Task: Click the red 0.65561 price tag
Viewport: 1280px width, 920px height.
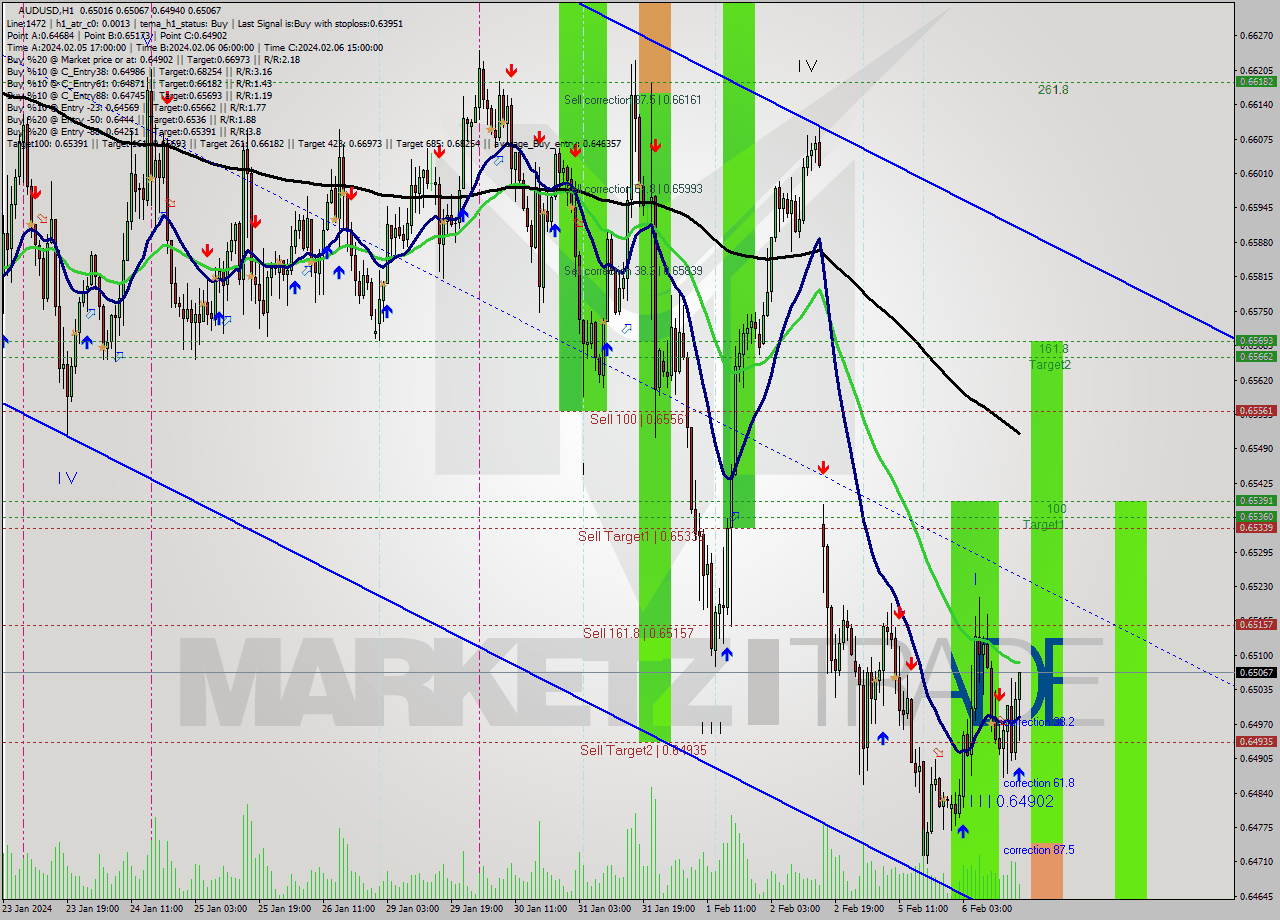Action: click(x=1255, y=410)
